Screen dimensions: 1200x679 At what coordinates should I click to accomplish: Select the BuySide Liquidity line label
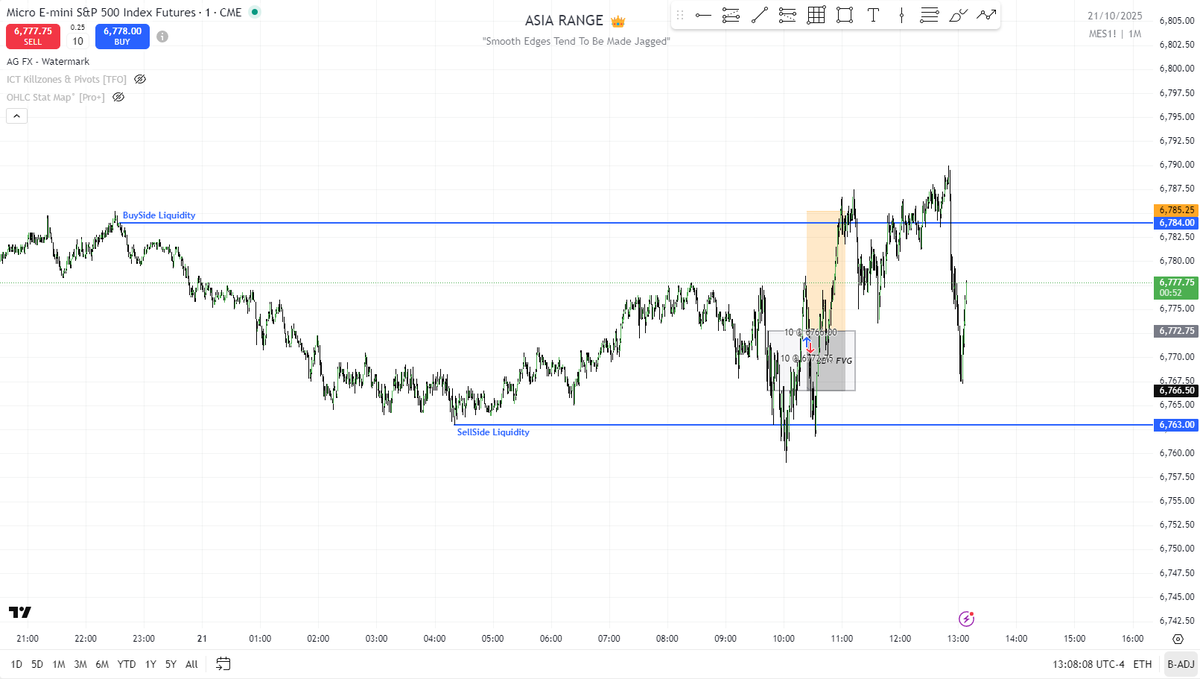pos(159,215)
